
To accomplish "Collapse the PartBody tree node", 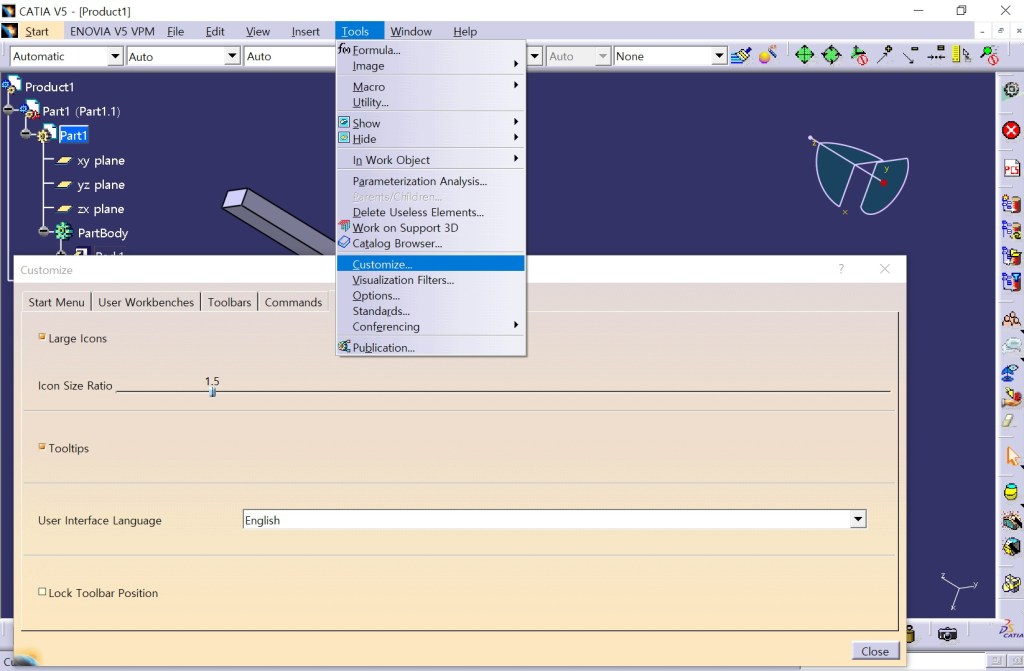I will [44, 232].
